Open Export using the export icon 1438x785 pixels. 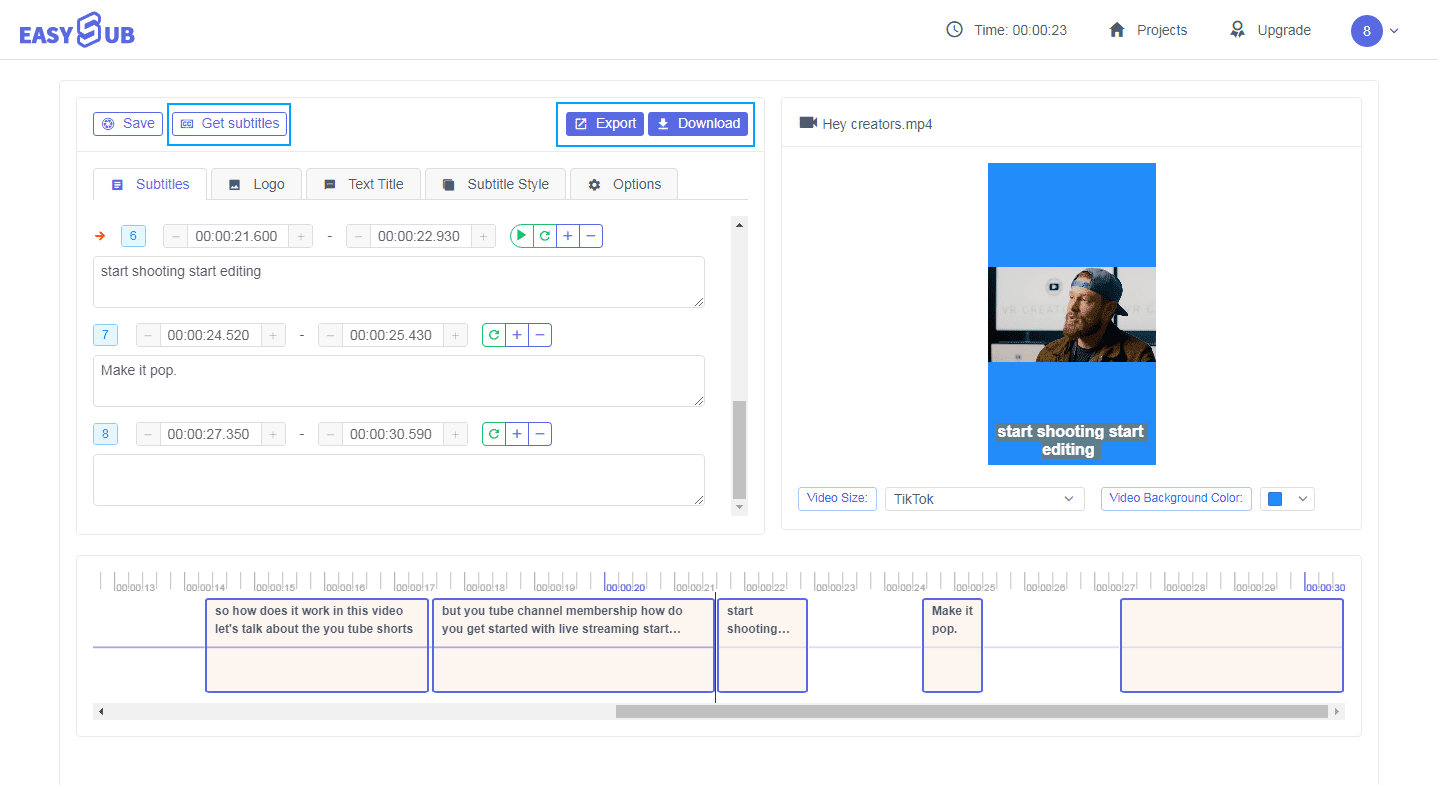click(x=583, y=123)
